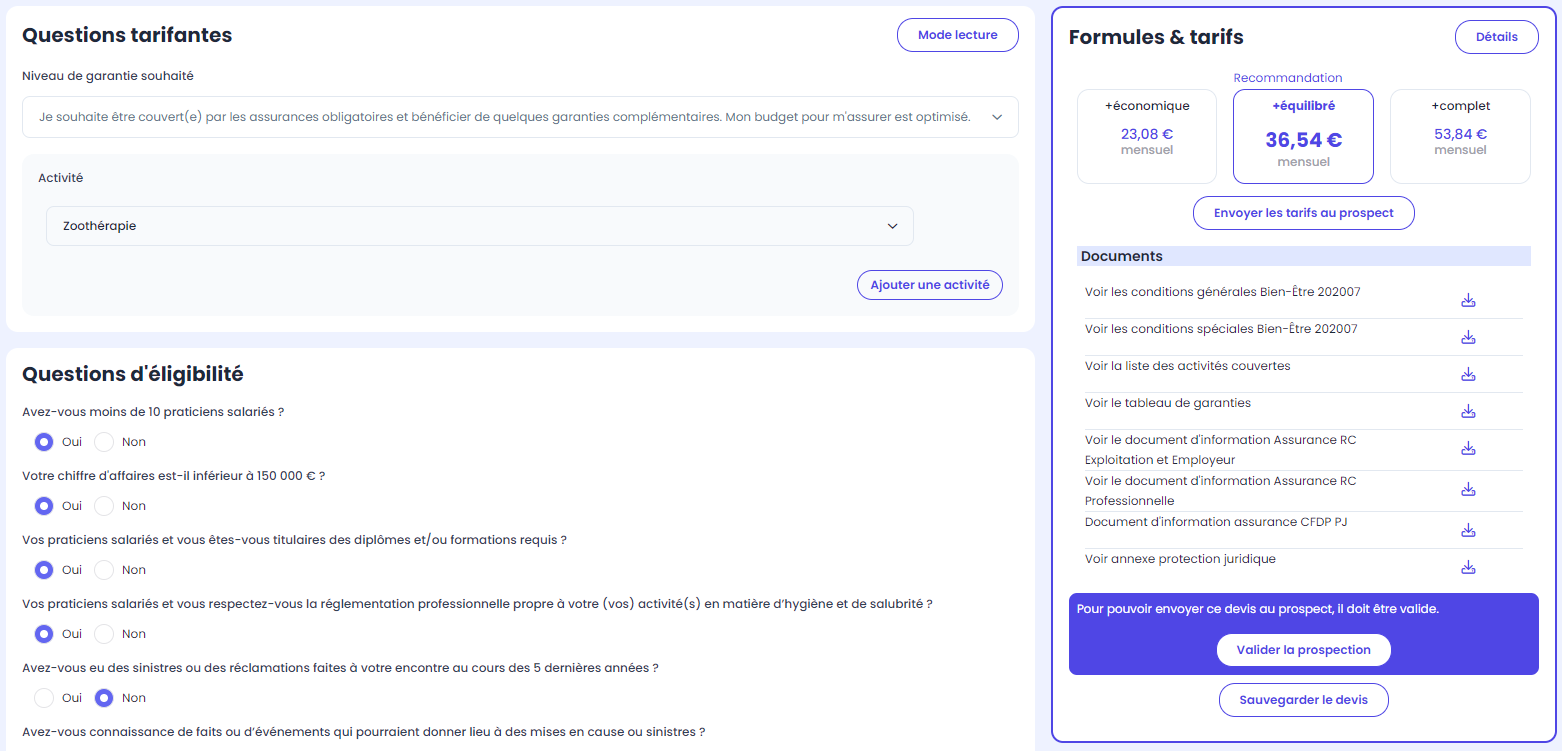This screenshot has width=1562, height=751.
Task: Download the tableau de garanties
Action: point(1468,411)
